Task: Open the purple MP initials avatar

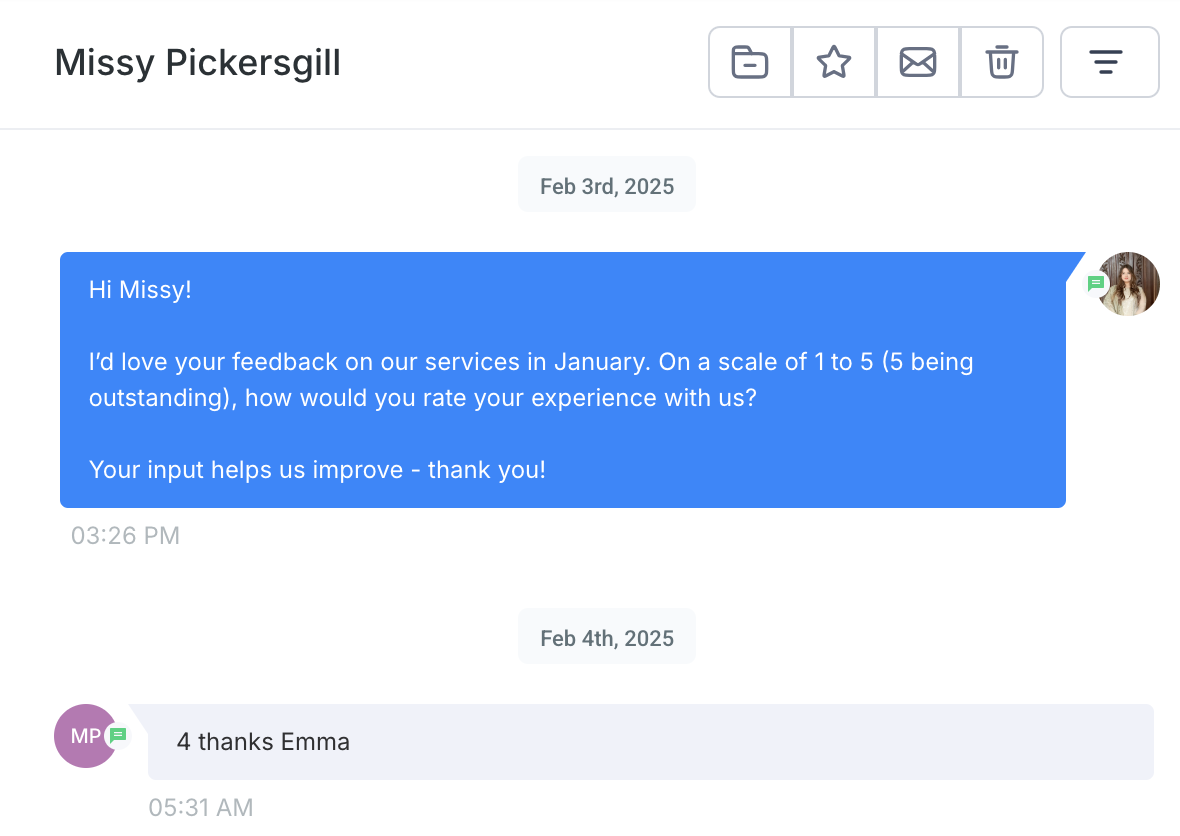Action: coord(82,736)
